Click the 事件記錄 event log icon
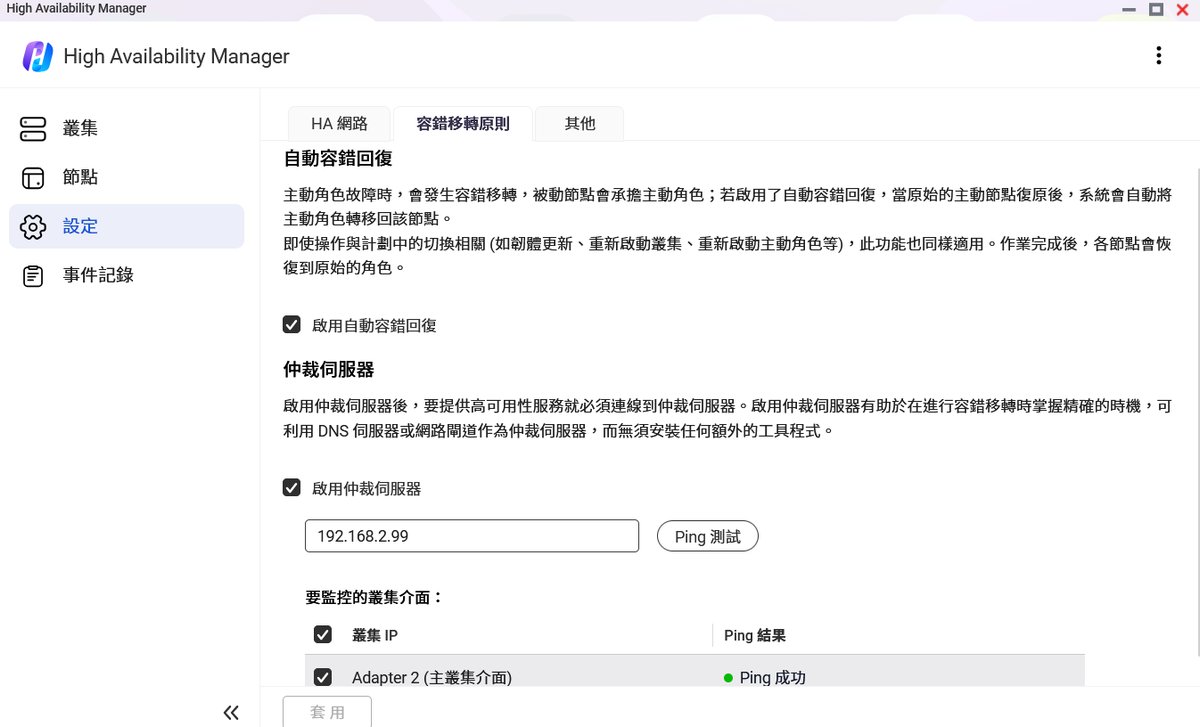Image resolution: width=1200 pixels, height=727 pixels. [34, 276]
